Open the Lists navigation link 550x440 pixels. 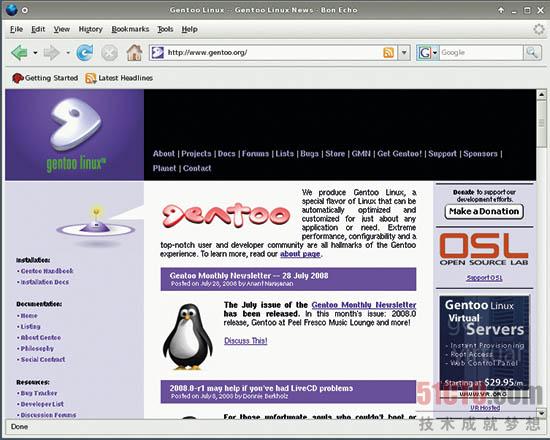click(284, 154)
